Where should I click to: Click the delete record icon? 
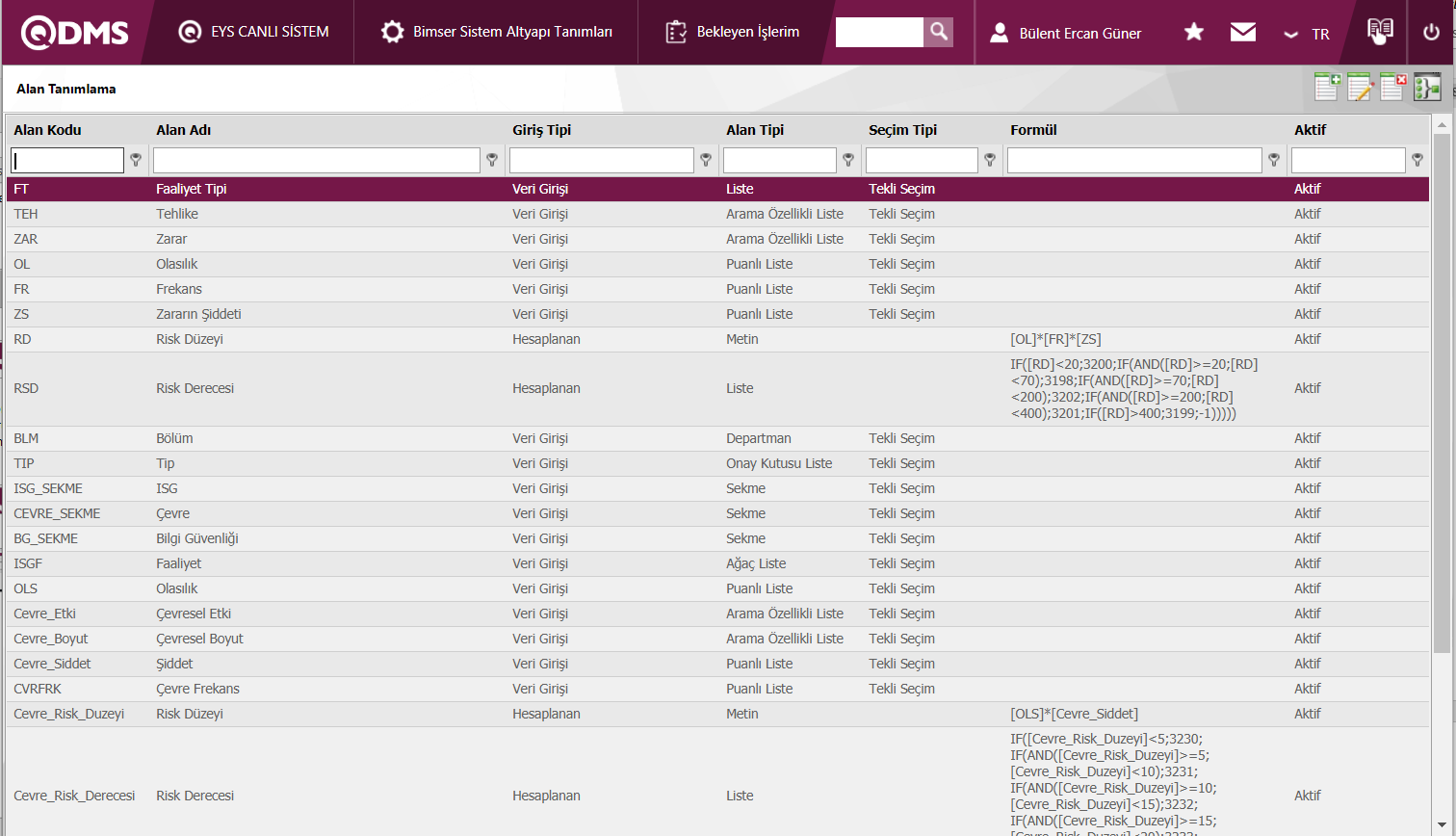(x=1392, y=87)
